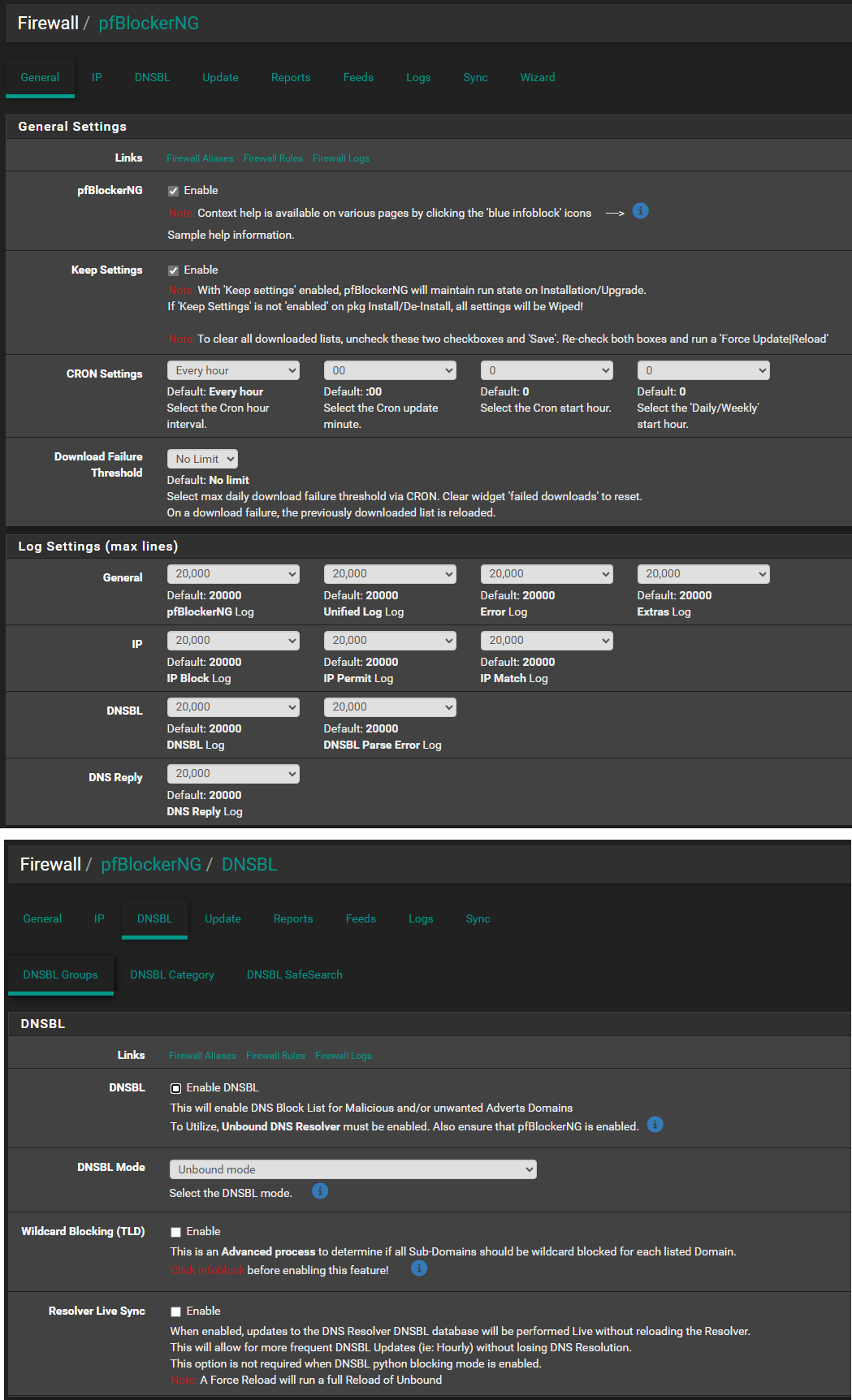Click Firewall Rules link in DNSBL section
The height and width of the screenshot is (1400, 852).
pyautogui.click(x=275, y=1056)
